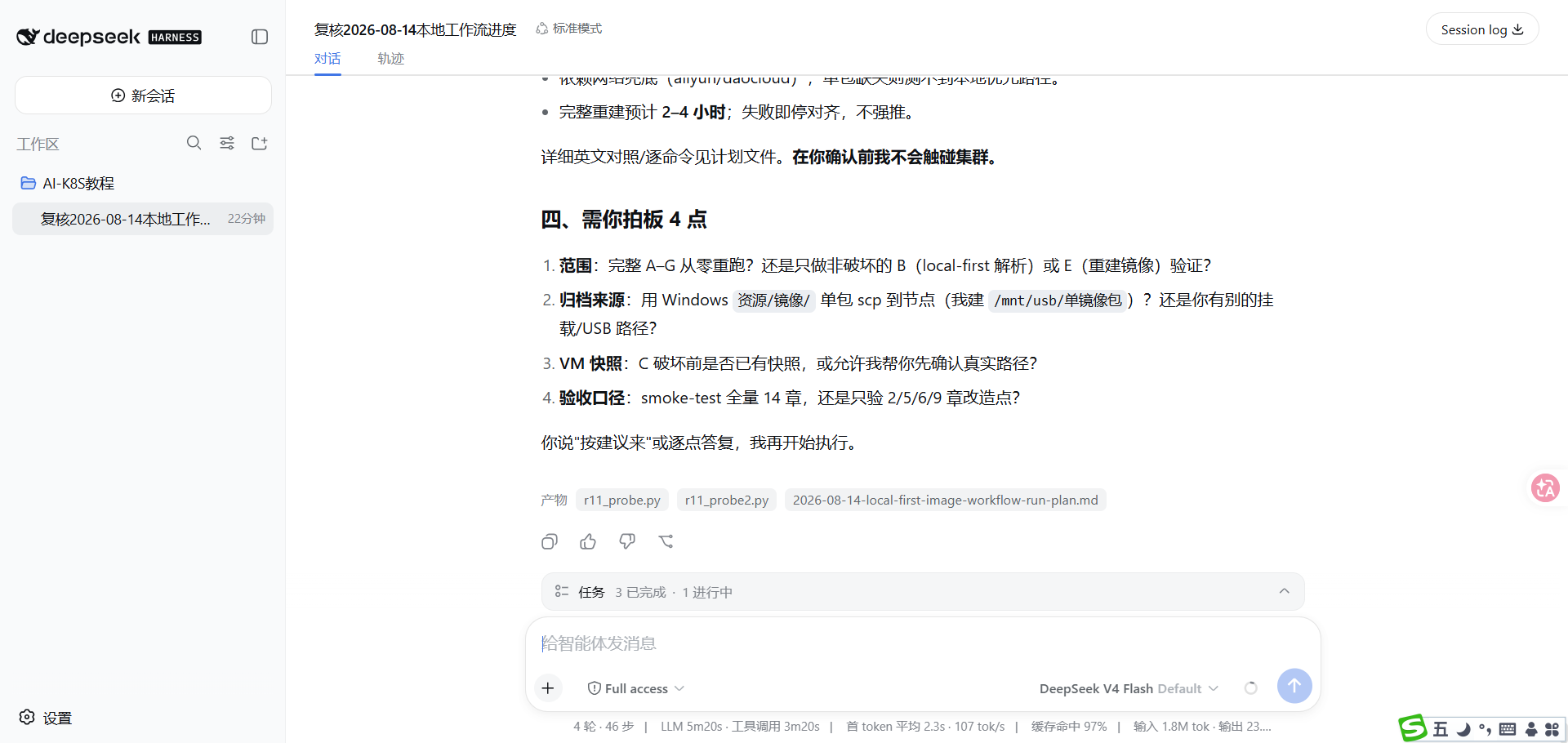1568x743 pixels.
Task: Click the send arrow button
Action: (x=1294, y=686)
